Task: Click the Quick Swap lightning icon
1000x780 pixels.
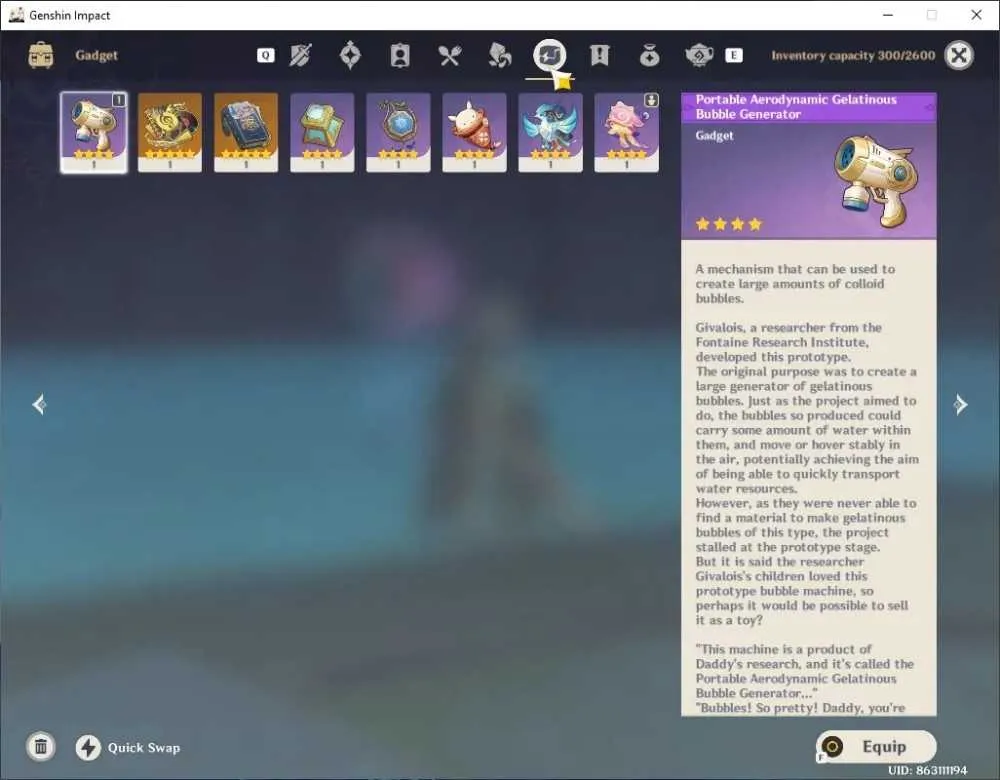Action: tap(88, 747)
